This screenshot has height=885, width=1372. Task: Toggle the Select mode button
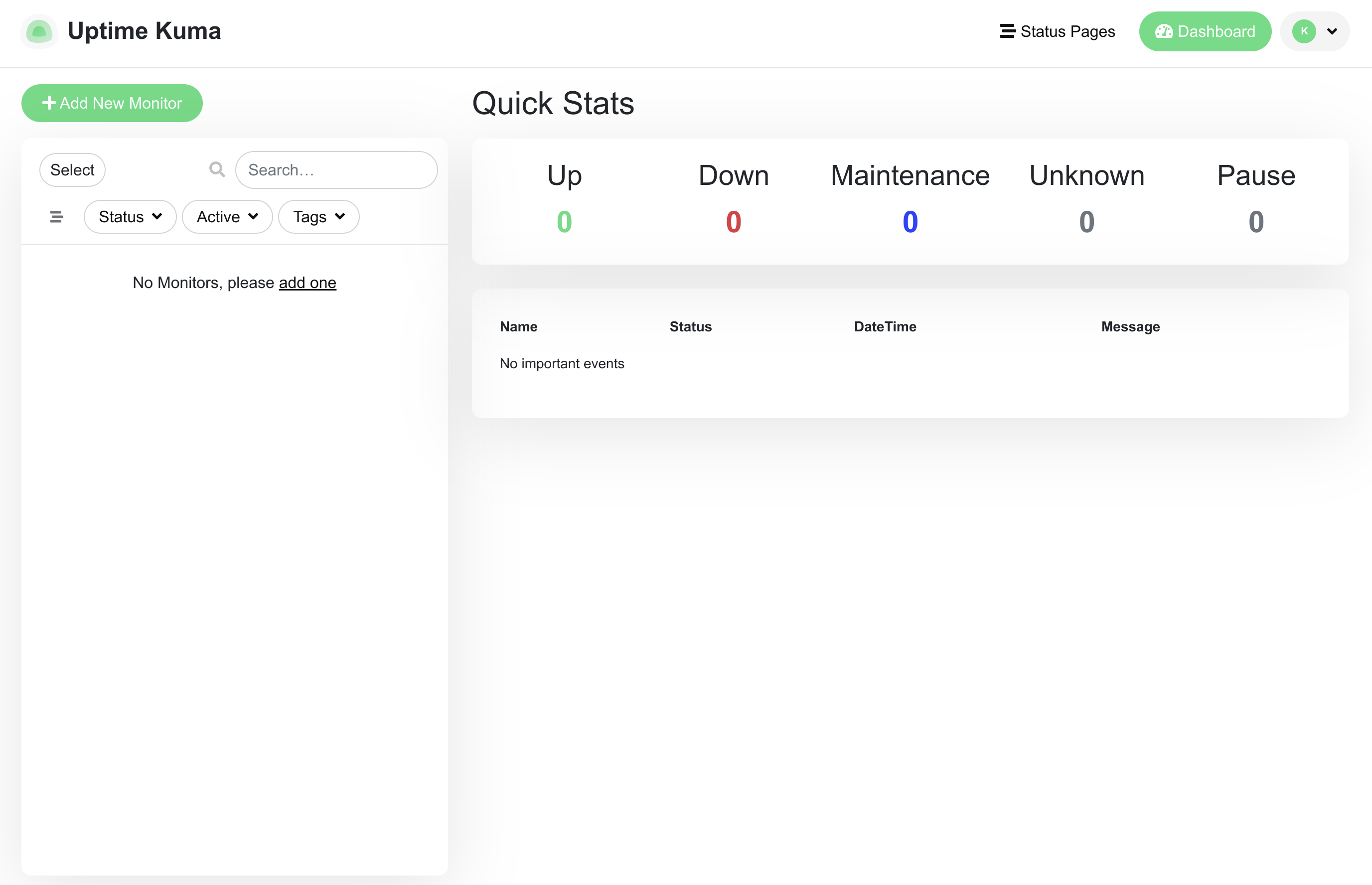72,170
